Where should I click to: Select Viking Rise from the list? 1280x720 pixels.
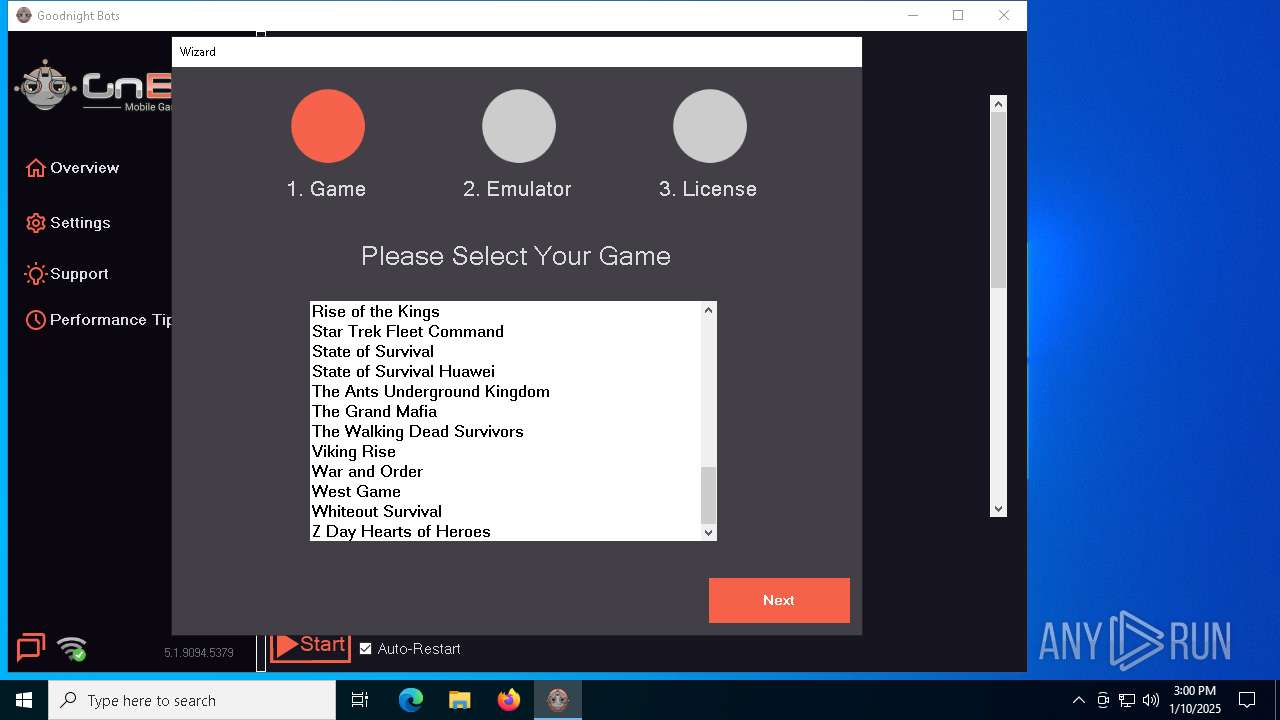506,451
